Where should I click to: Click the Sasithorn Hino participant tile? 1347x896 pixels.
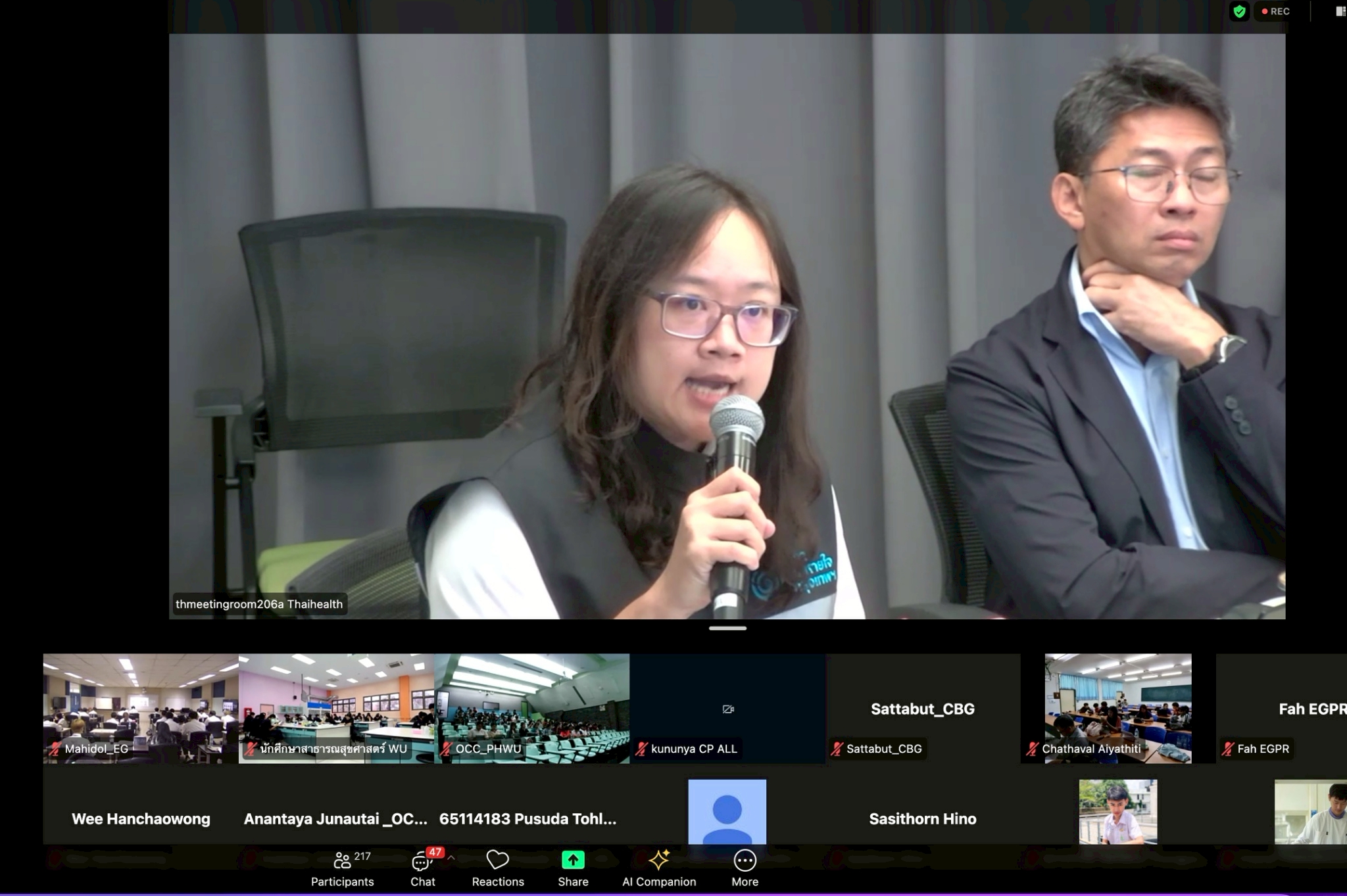point(922,818)
